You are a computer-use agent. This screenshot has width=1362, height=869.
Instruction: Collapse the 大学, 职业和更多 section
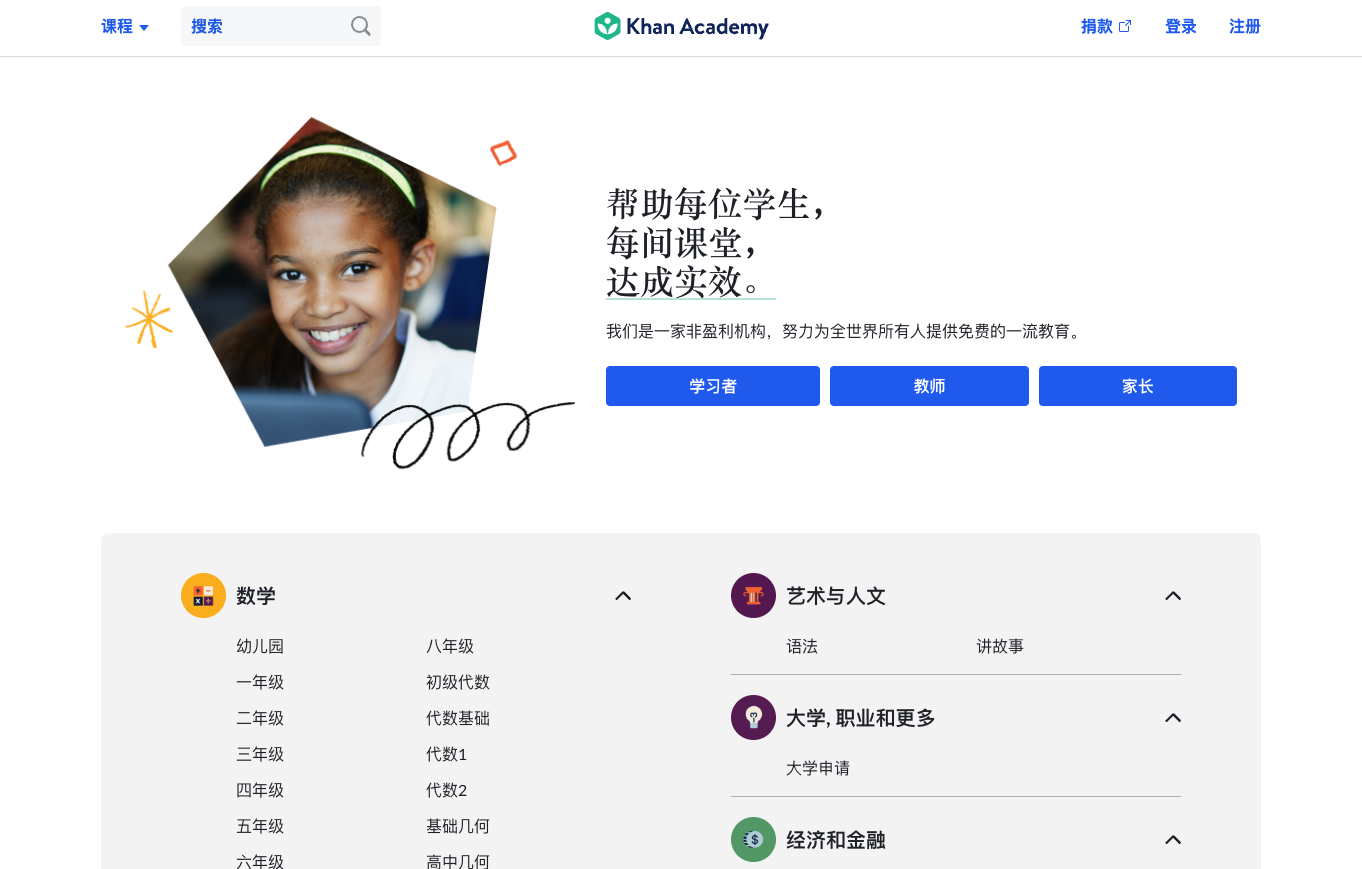(1173, 718)
